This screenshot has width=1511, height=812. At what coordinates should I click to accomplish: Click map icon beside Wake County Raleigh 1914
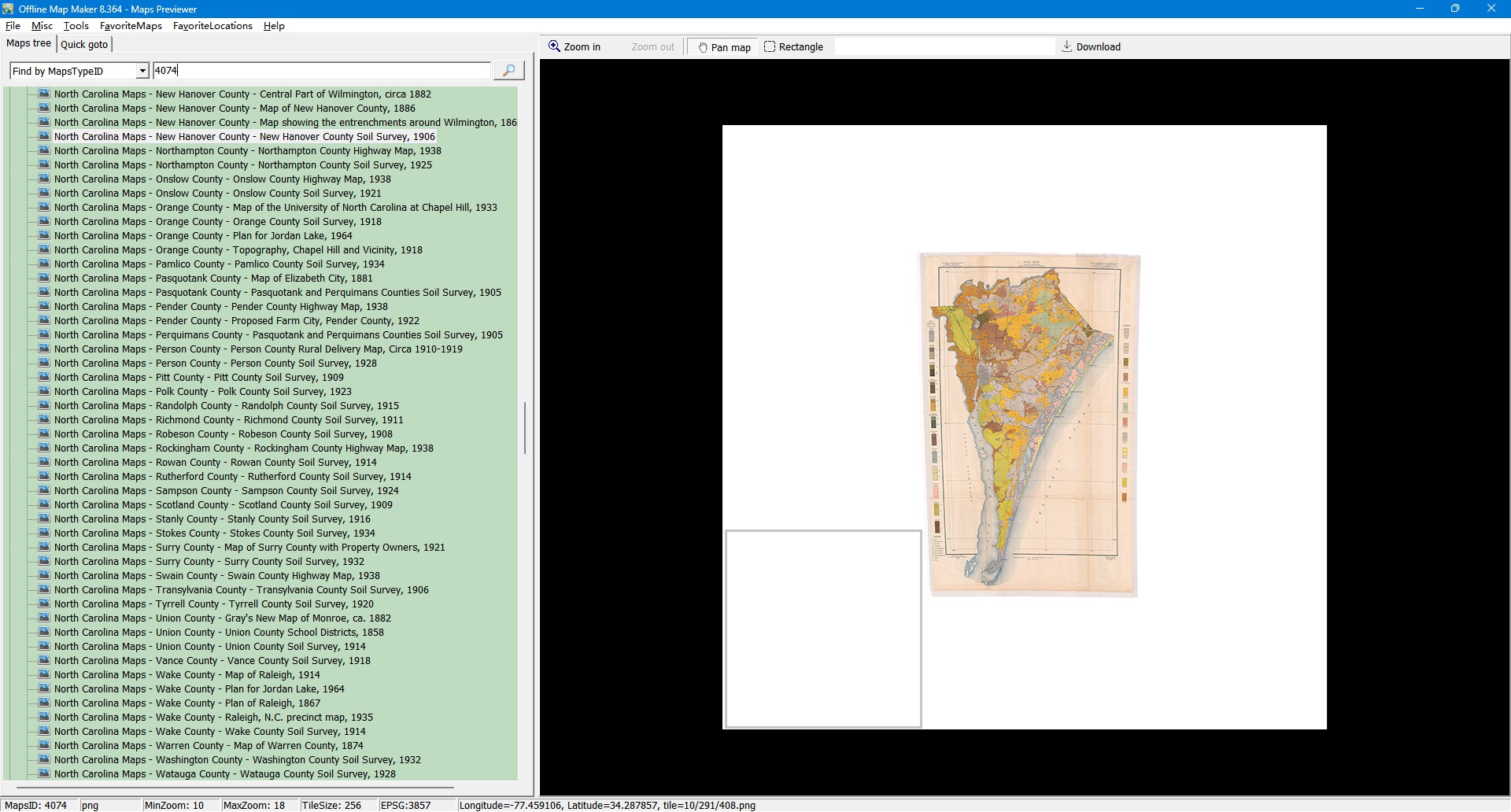coord(45,675)
